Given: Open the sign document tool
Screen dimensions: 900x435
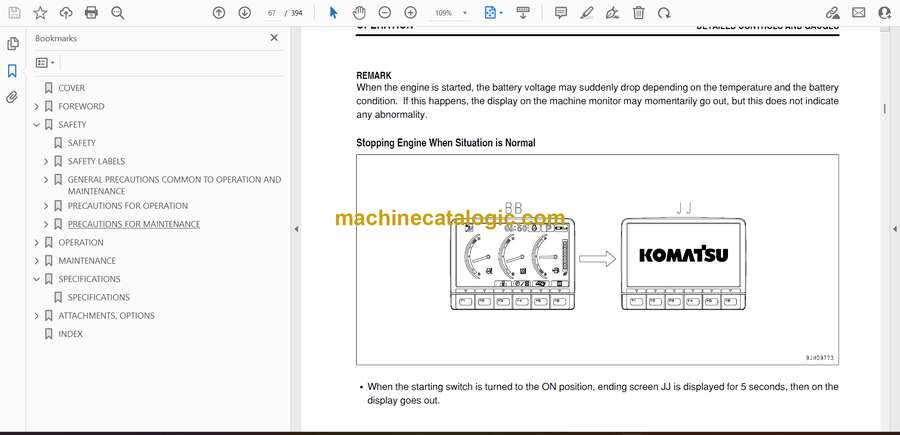Looking at the screenshot, I should coord(612,13).
